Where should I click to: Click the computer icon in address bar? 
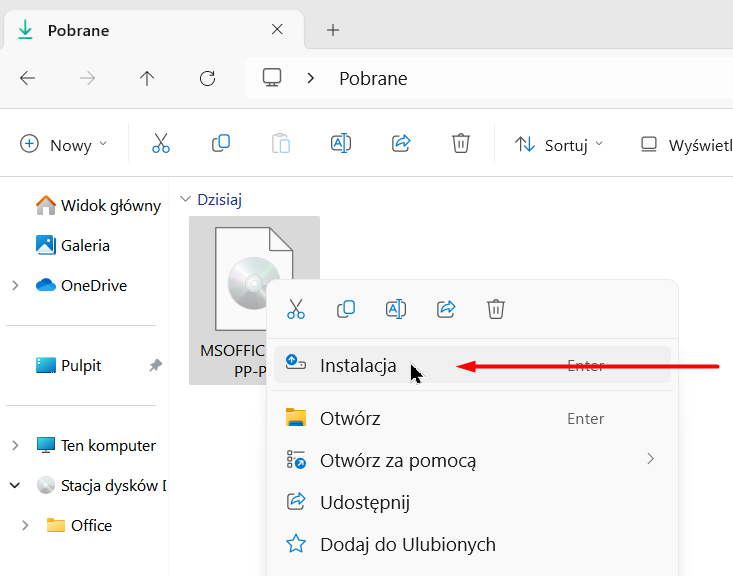click(272, 78)
